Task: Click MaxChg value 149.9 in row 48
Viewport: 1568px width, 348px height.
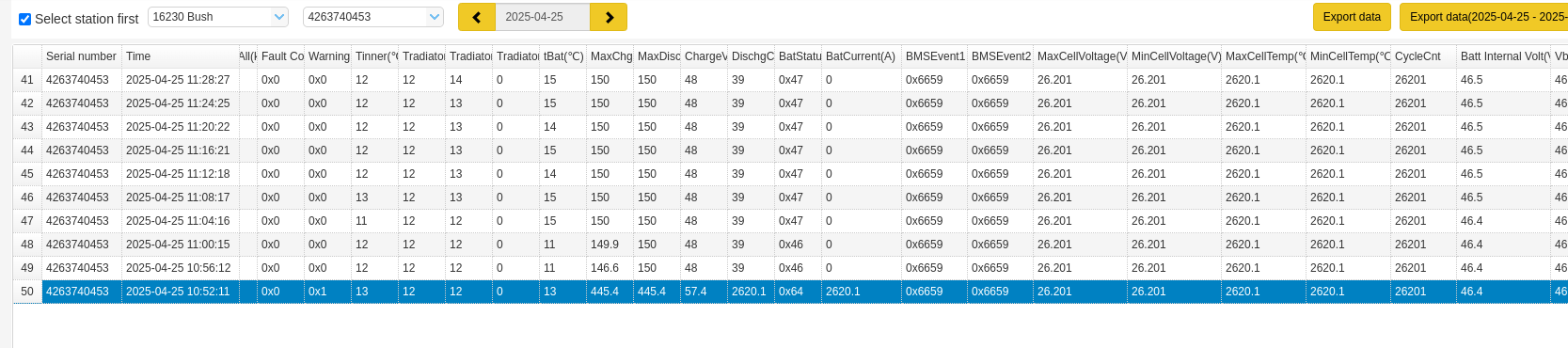Action: pos(610,245)
